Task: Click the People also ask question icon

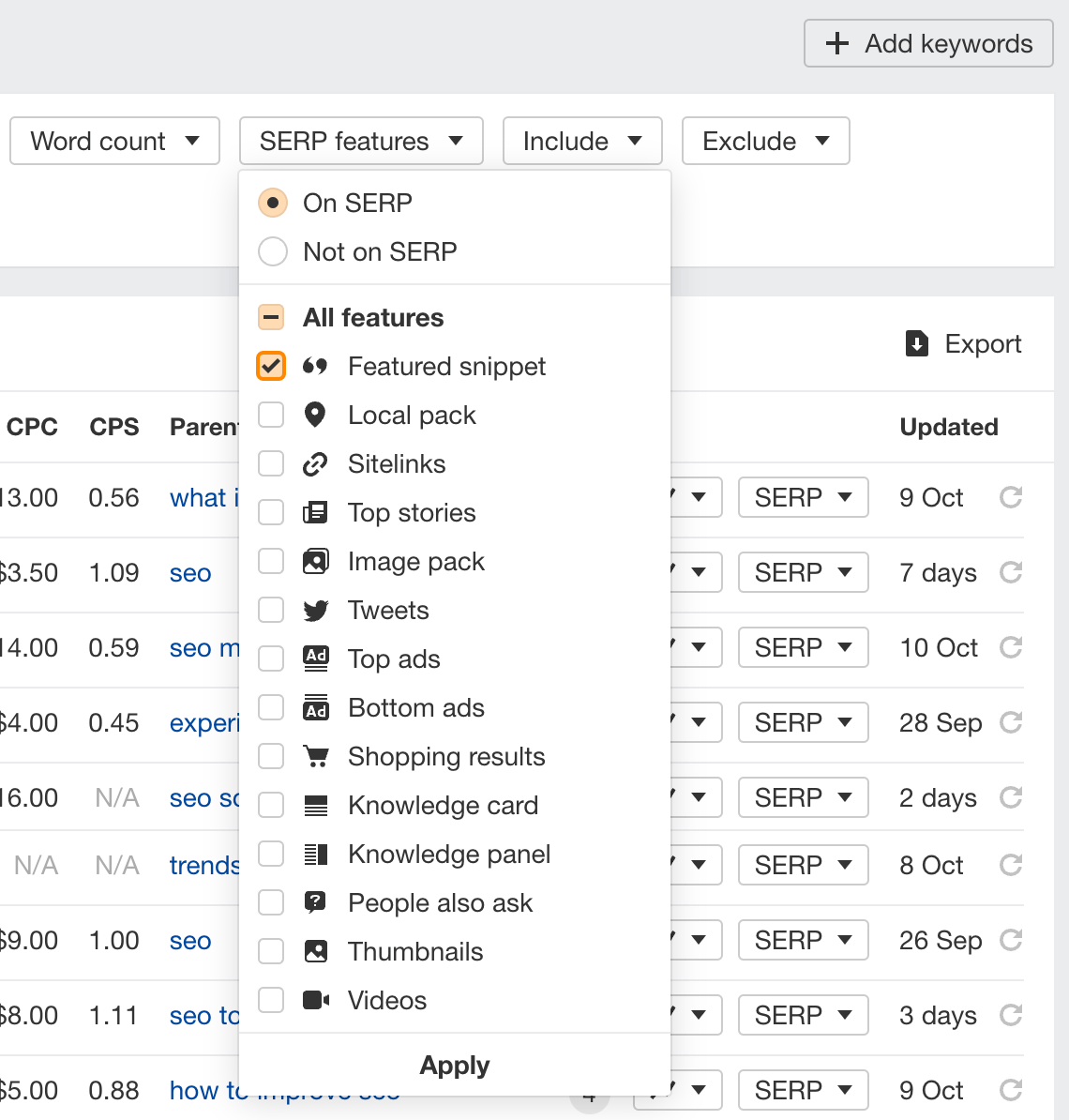Action: 316,902
